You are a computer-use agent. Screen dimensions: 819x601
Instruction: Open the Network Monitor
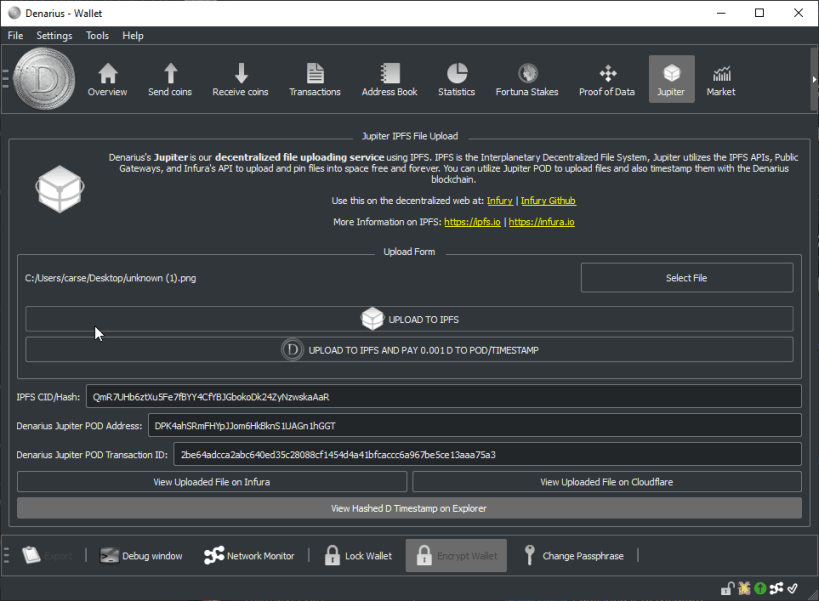(x=250, y=556)
